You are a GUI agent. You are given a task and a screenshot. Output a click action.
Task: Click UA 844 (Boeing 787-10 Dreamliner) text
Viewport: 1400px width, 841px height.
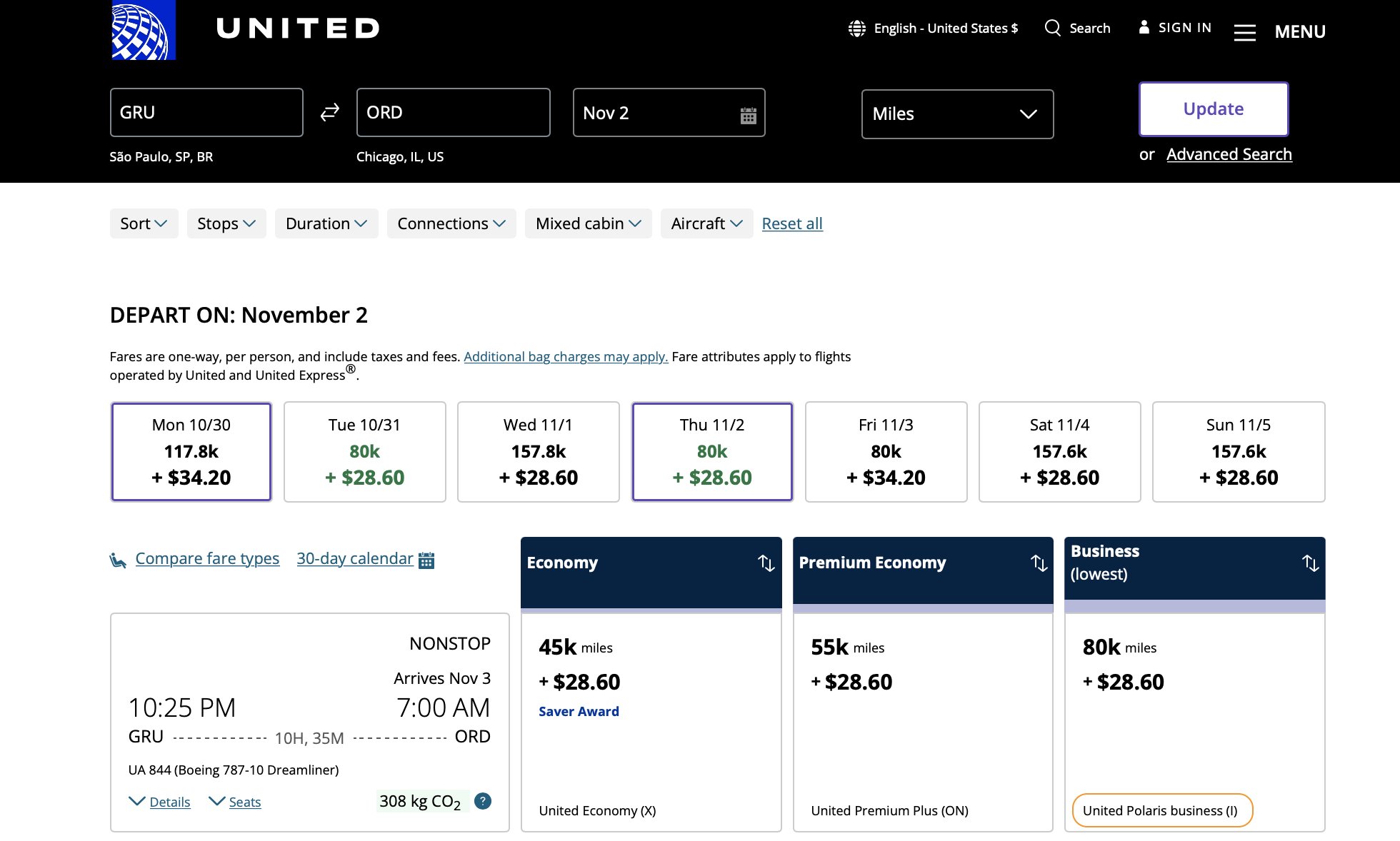coord(234,770)
